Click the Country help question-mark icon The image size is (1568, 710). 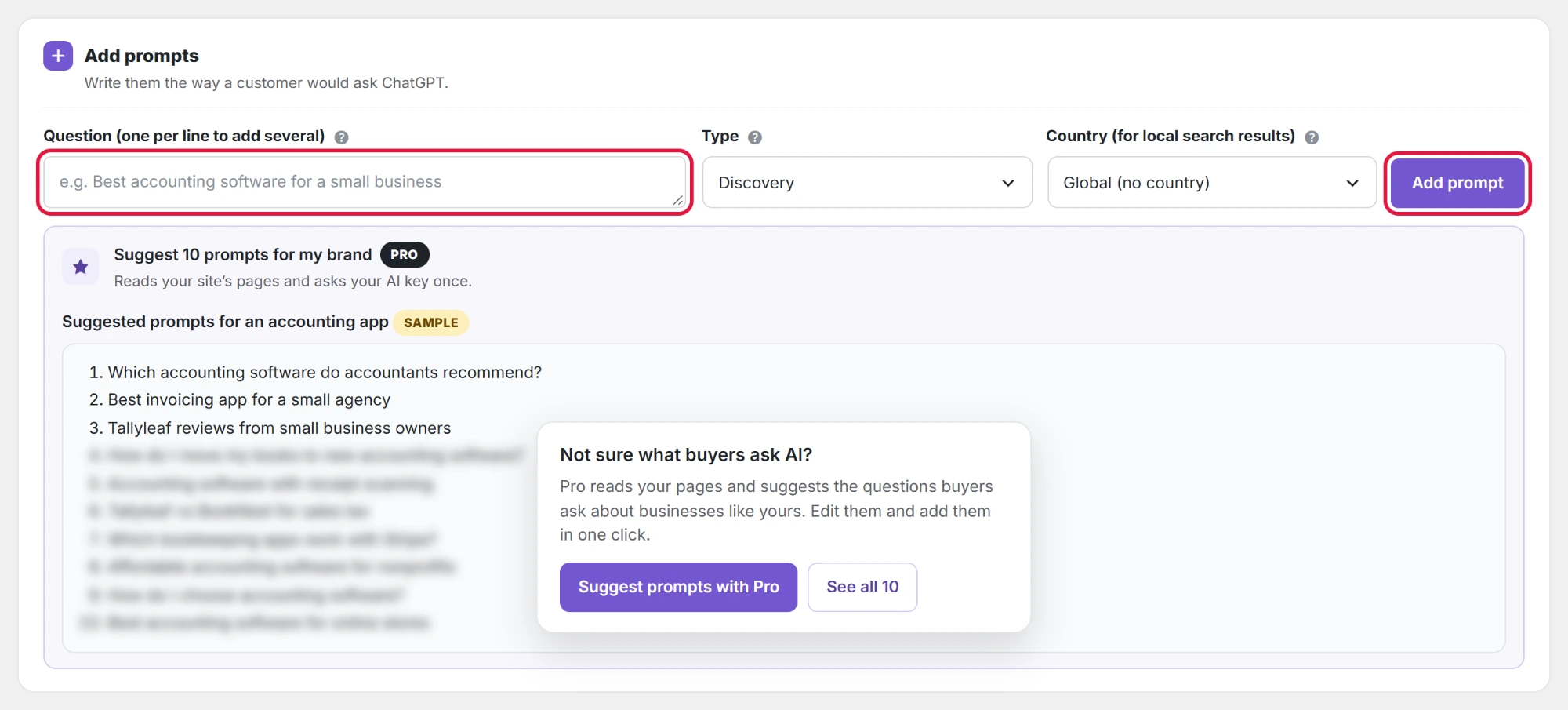[x=1312, y=137]
